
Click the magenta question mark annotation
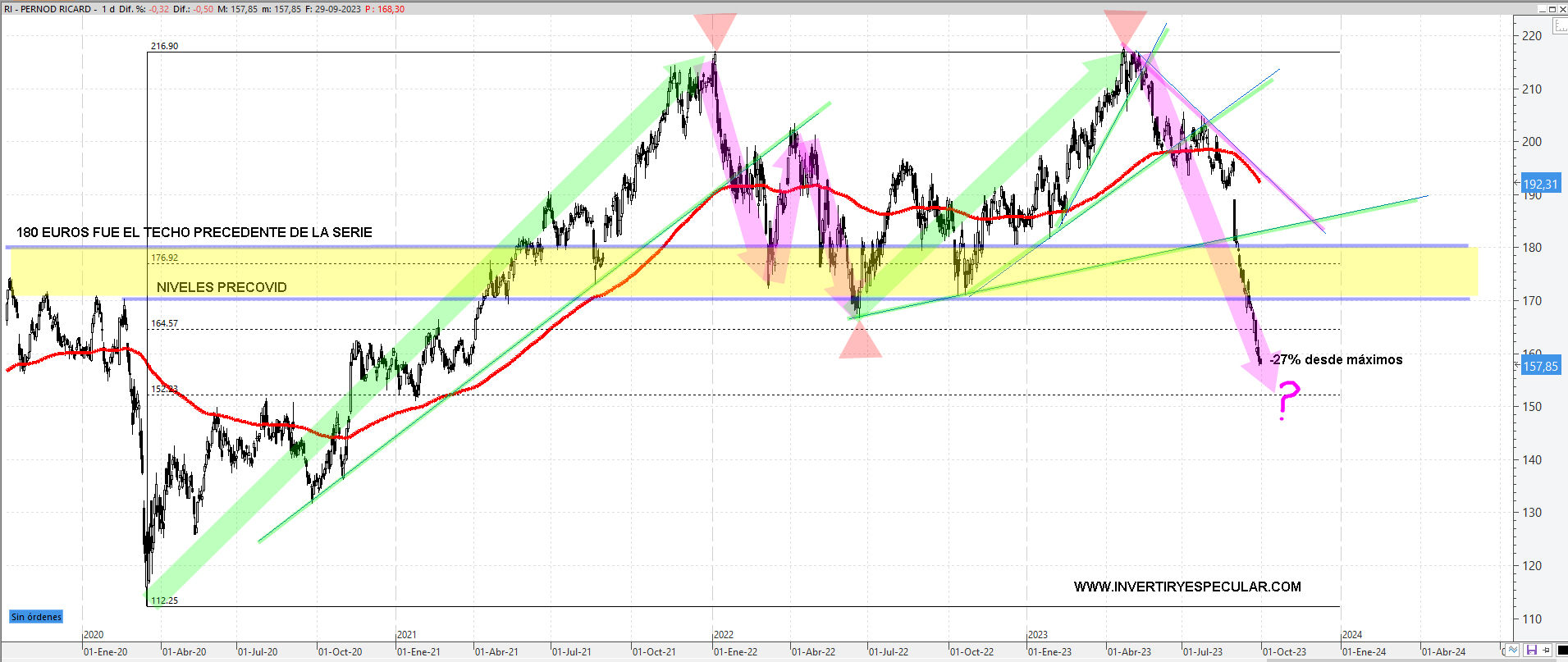click(x=1287, y=399)
